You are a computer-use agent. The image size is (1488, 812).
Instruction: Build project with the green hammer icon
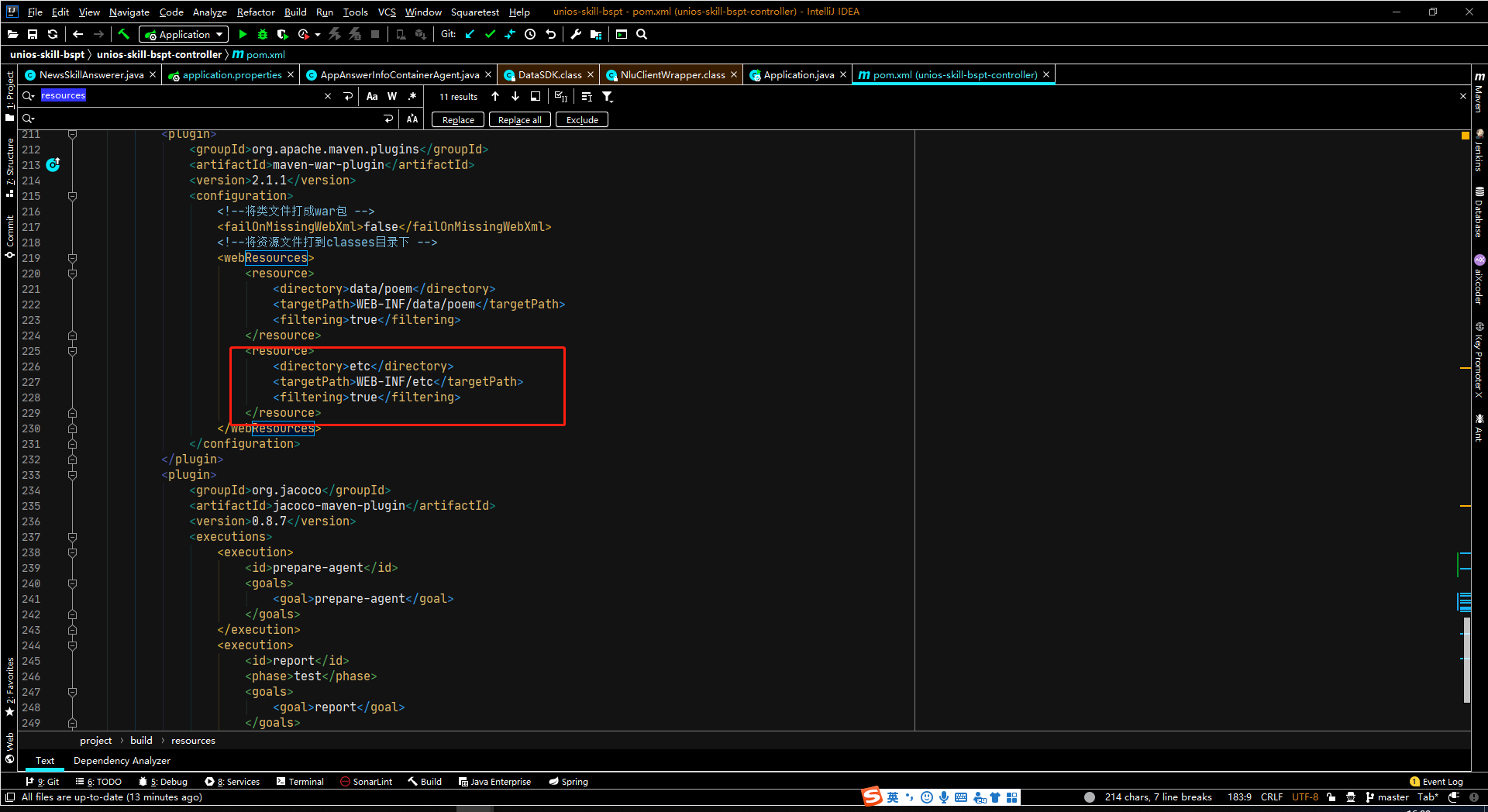[x=124, y=34]
